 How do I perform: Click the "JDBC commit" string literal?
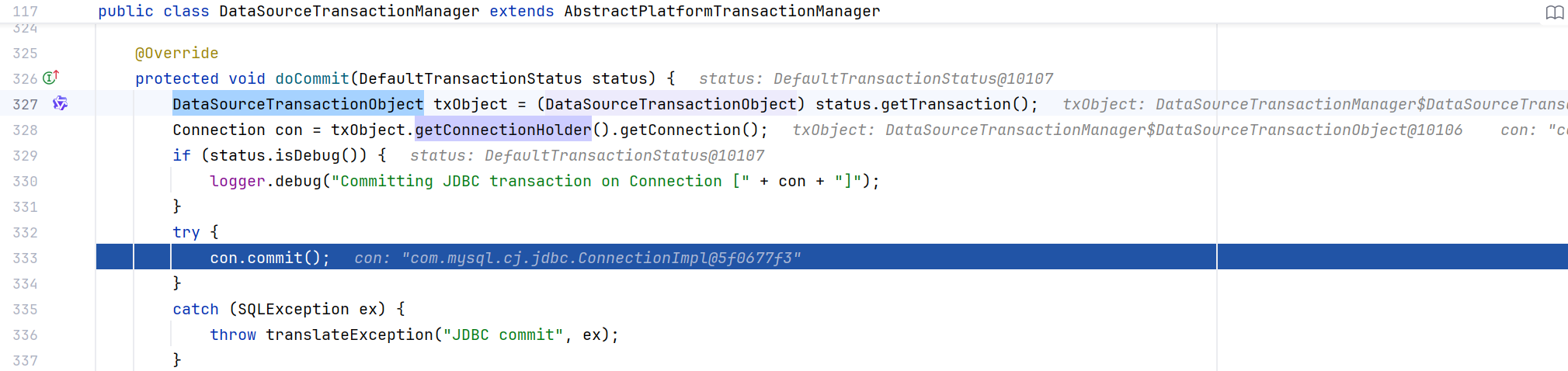click(503, 335)
